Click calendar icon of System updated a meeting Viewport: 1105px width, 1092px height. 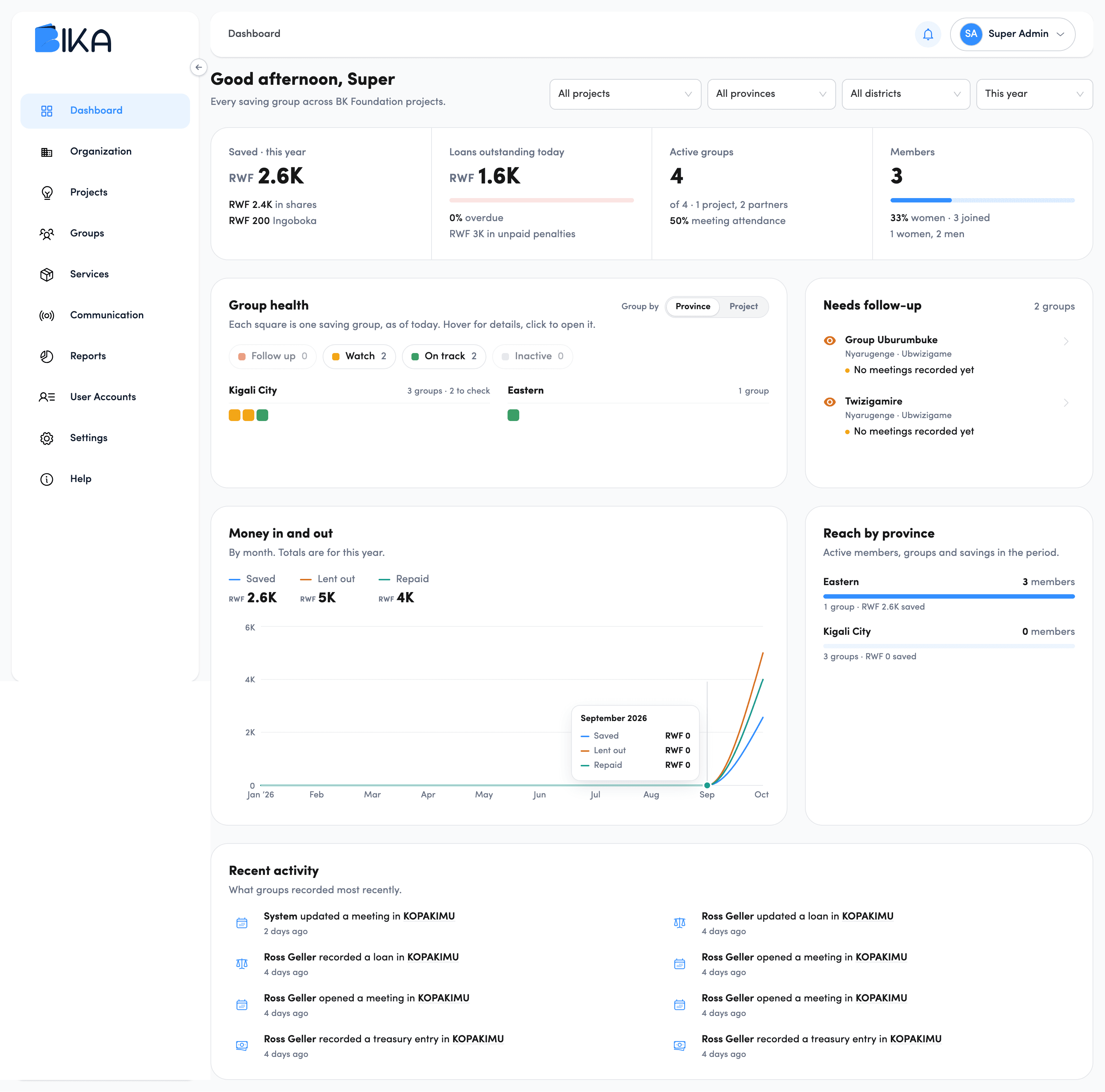point(242,923)
